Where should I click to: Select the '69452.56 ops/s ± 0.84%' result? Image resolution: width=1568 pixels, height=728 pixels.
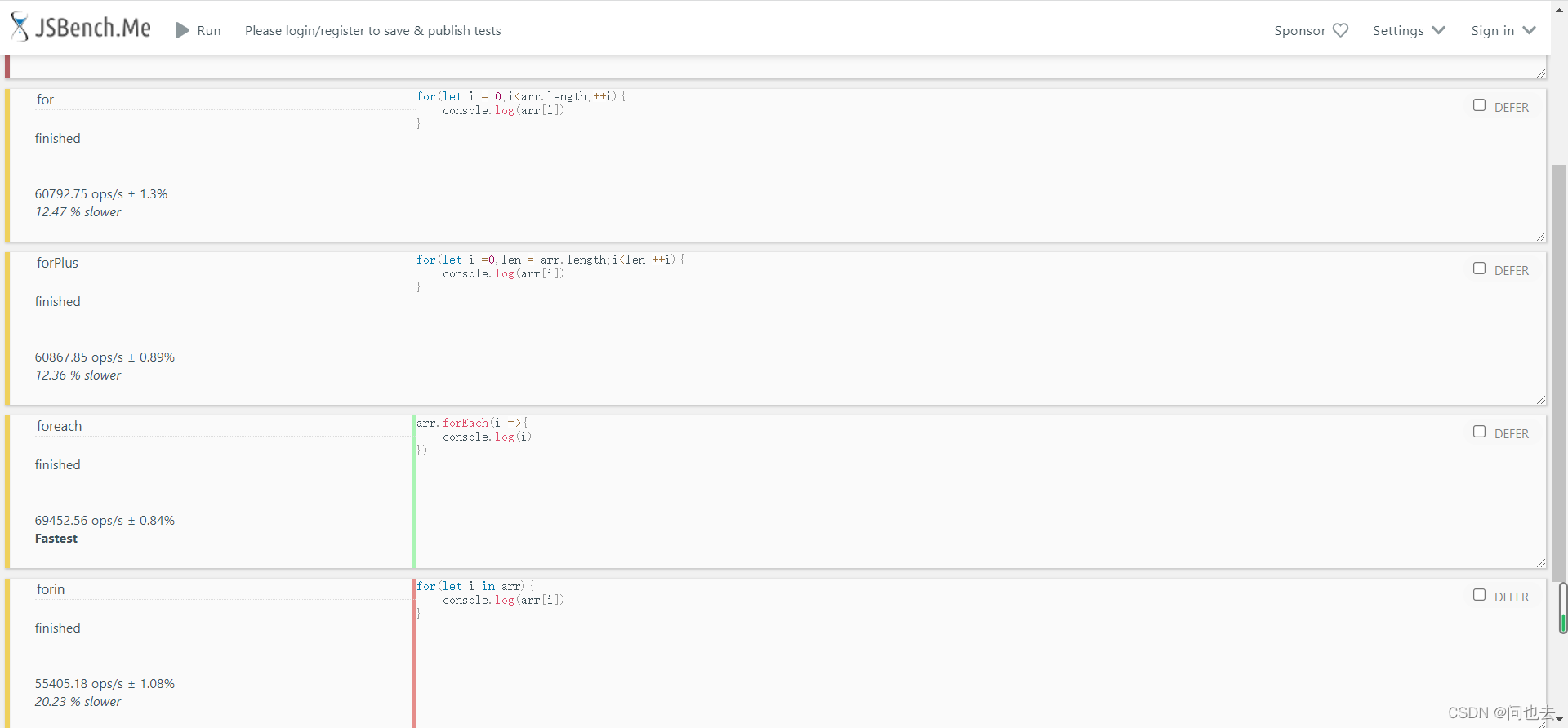105,521
